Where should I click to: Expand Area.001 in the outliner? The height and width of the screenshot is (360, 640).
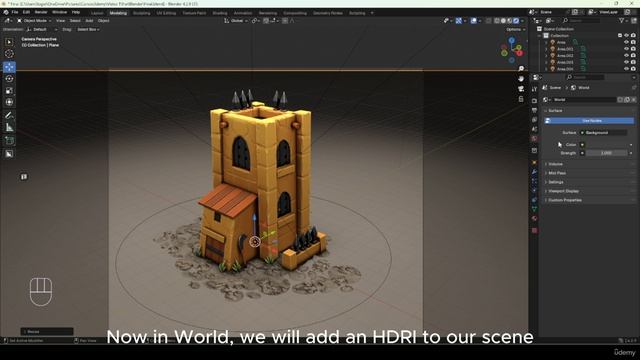click(546, 49)
